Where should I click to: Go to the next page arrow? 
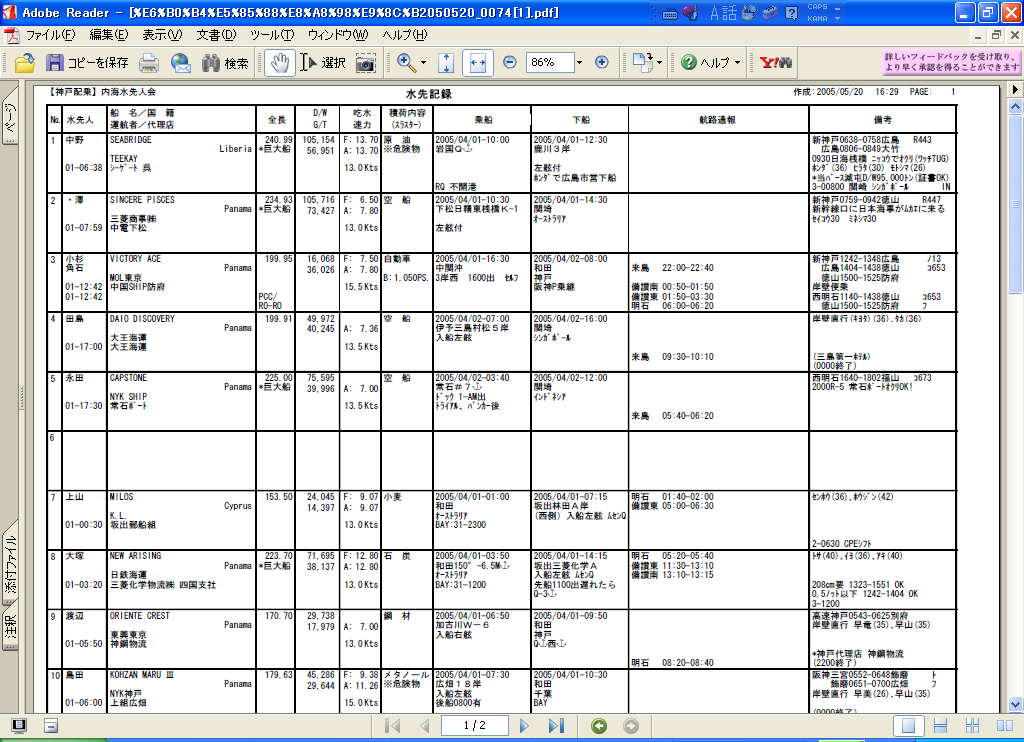525,726
